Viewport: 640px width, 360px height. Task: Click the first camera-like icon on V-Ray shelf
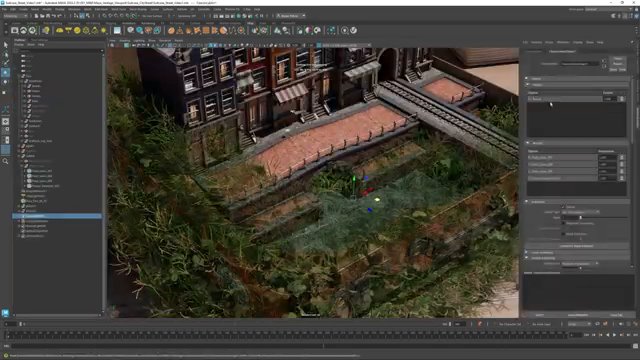tap(15, 30)
